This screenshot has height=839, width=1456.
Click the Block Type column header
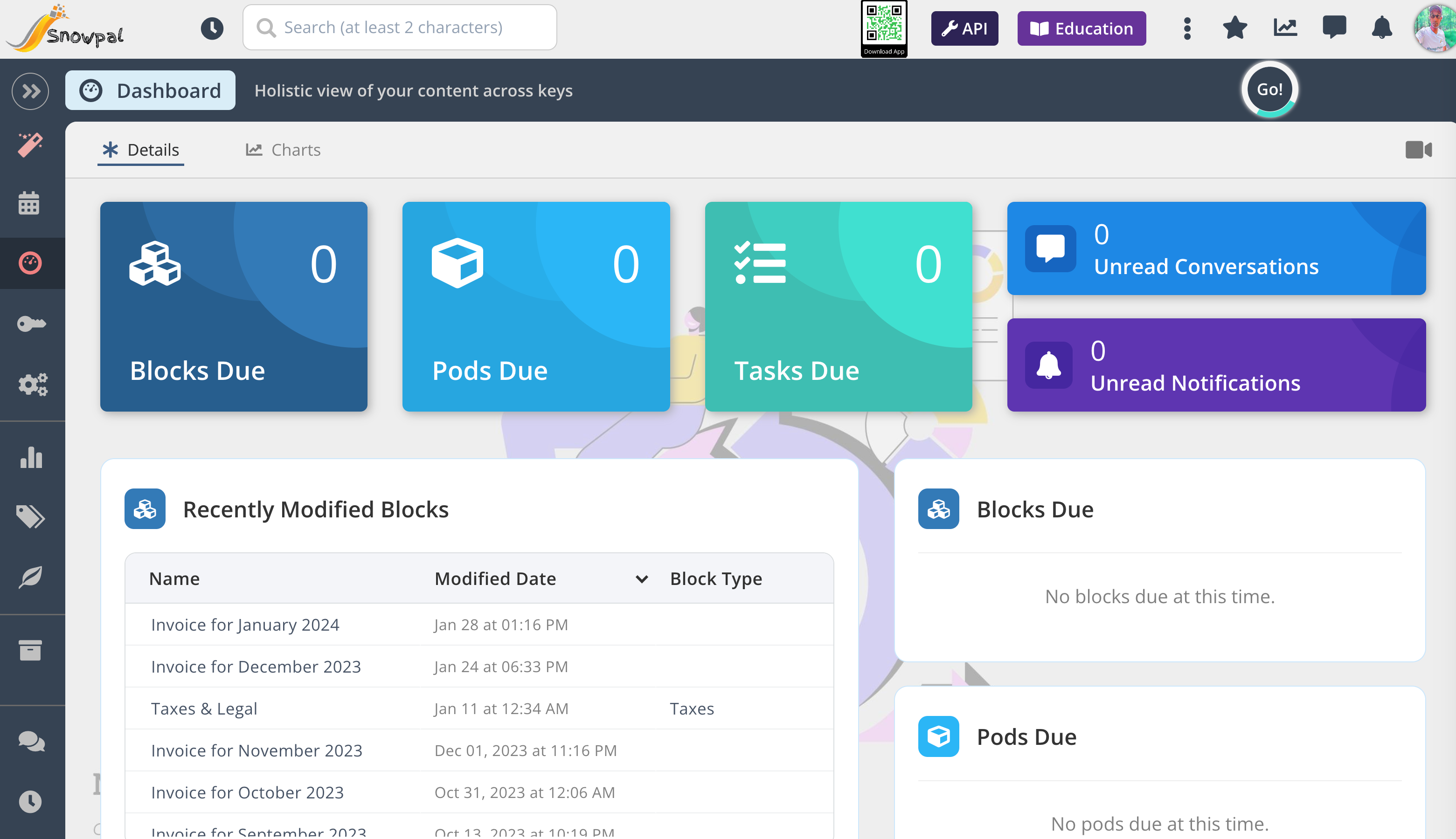(x=716, y=578)
